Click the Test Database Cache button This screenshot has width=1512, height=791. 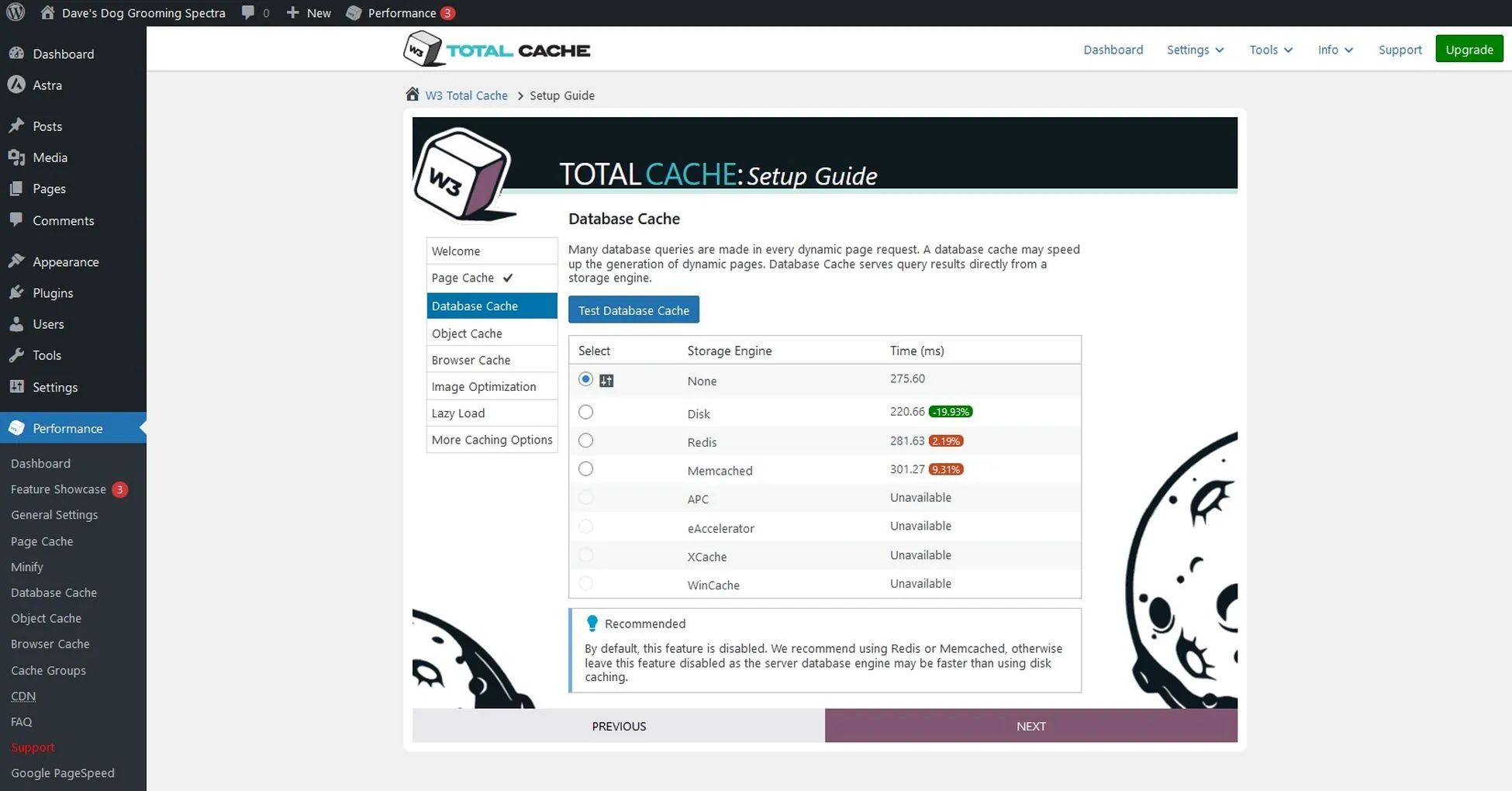633,310
